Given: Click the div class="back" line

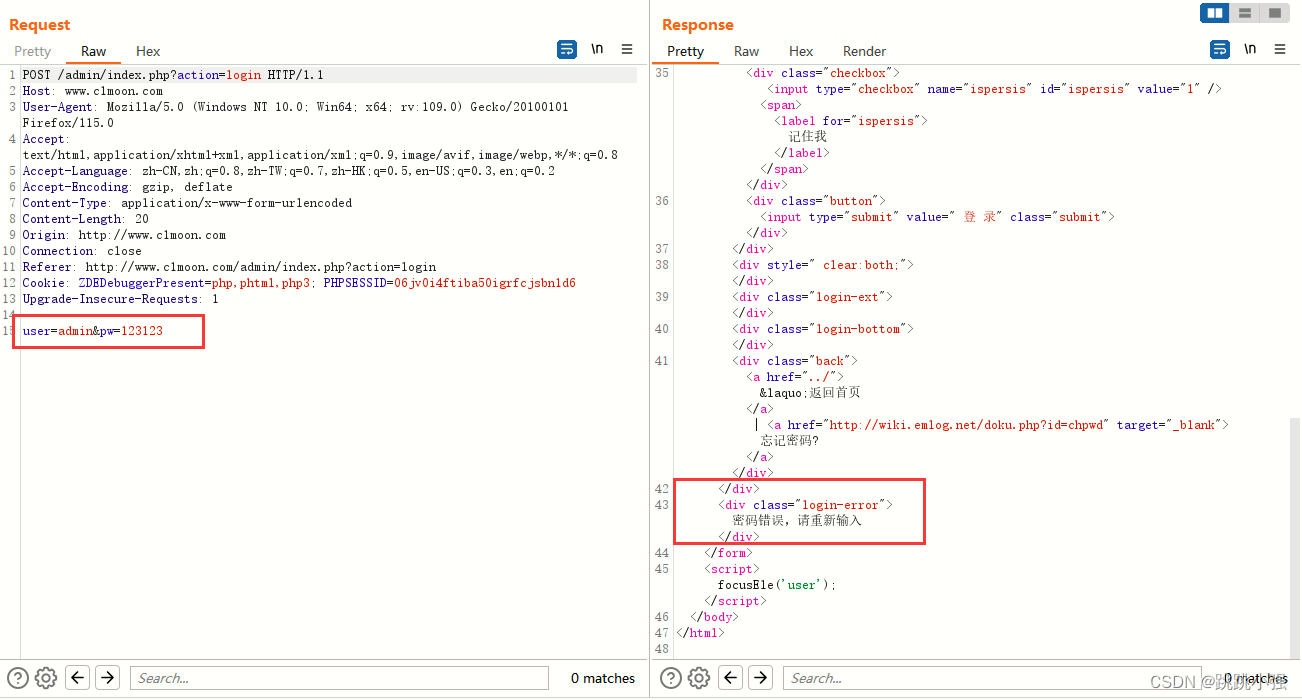Looking at the screenshot, I should [x=795, y=361].
